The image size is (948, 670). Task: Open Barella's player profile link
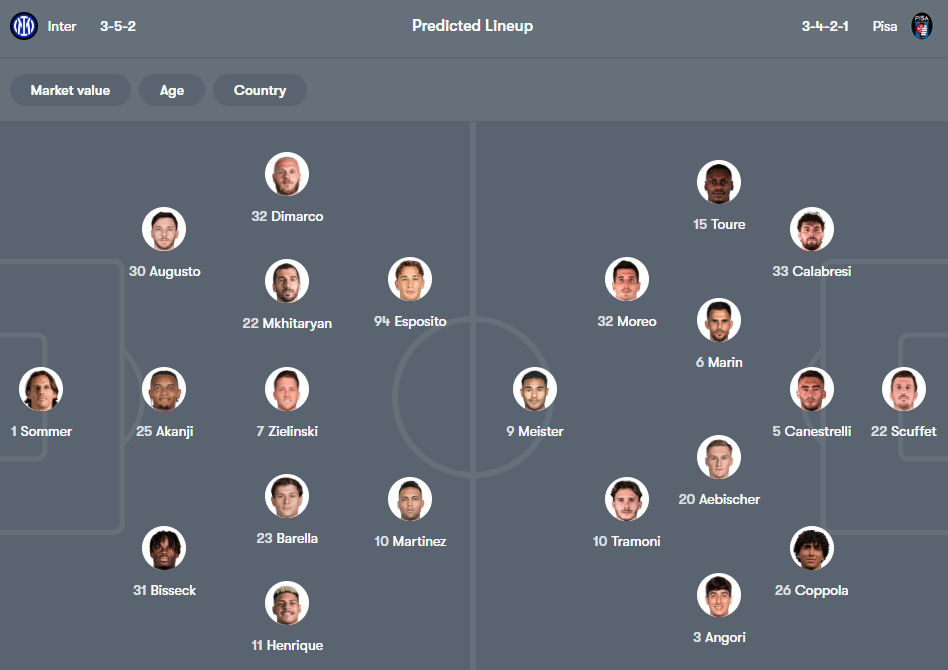pos(286,538)
